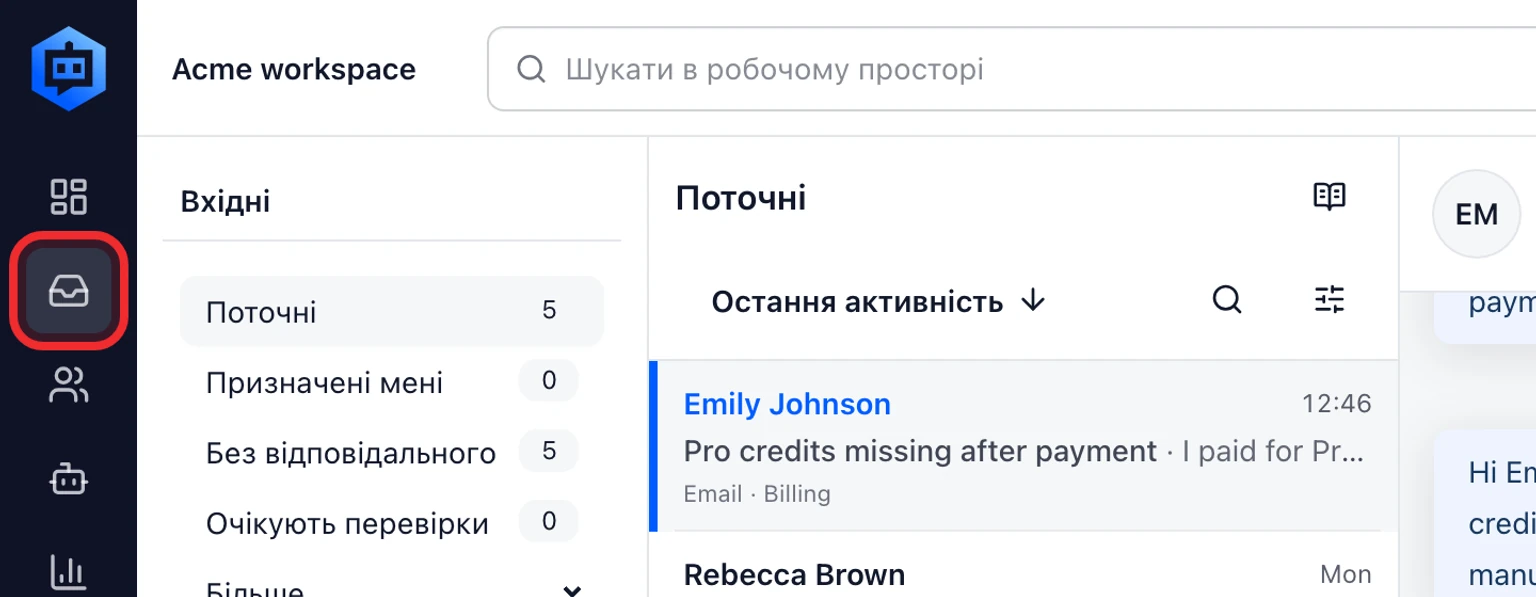The width and height of the screenshot is (1536, 597).
Task: Expand the Більше section chevron
Action: click(572, 591)
